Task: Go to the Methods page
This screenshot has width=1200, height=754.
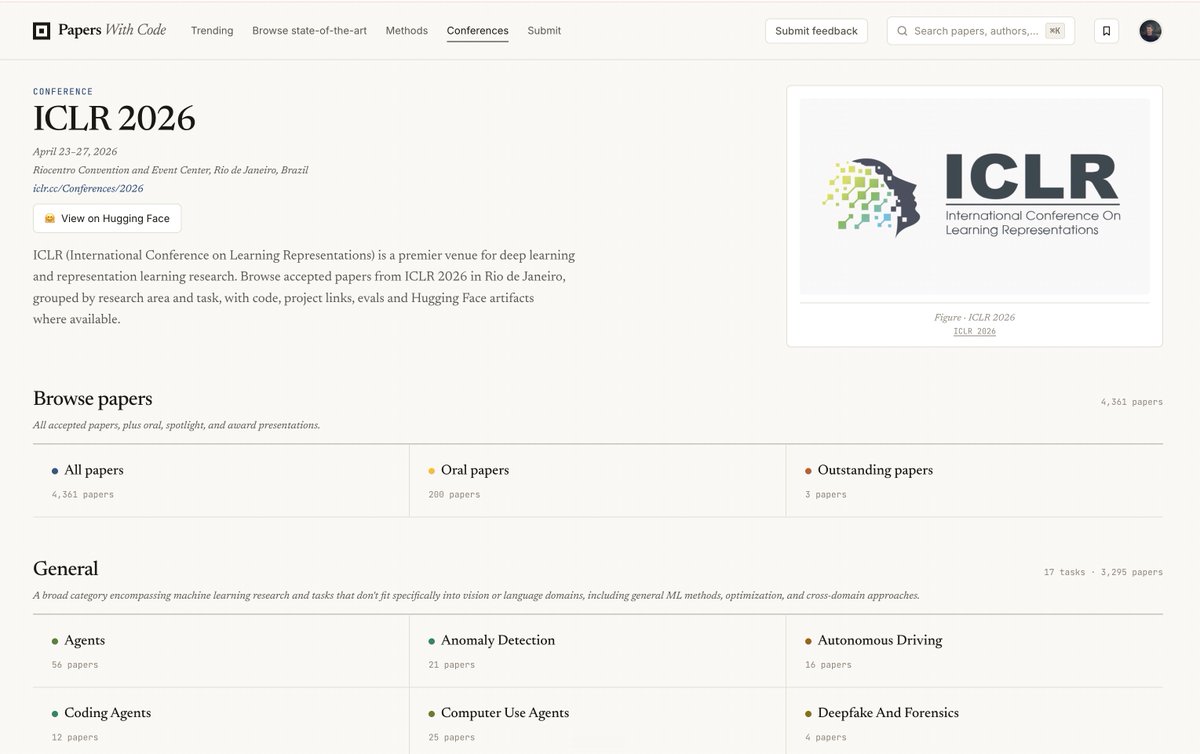Action: click(x=407, y=31)
